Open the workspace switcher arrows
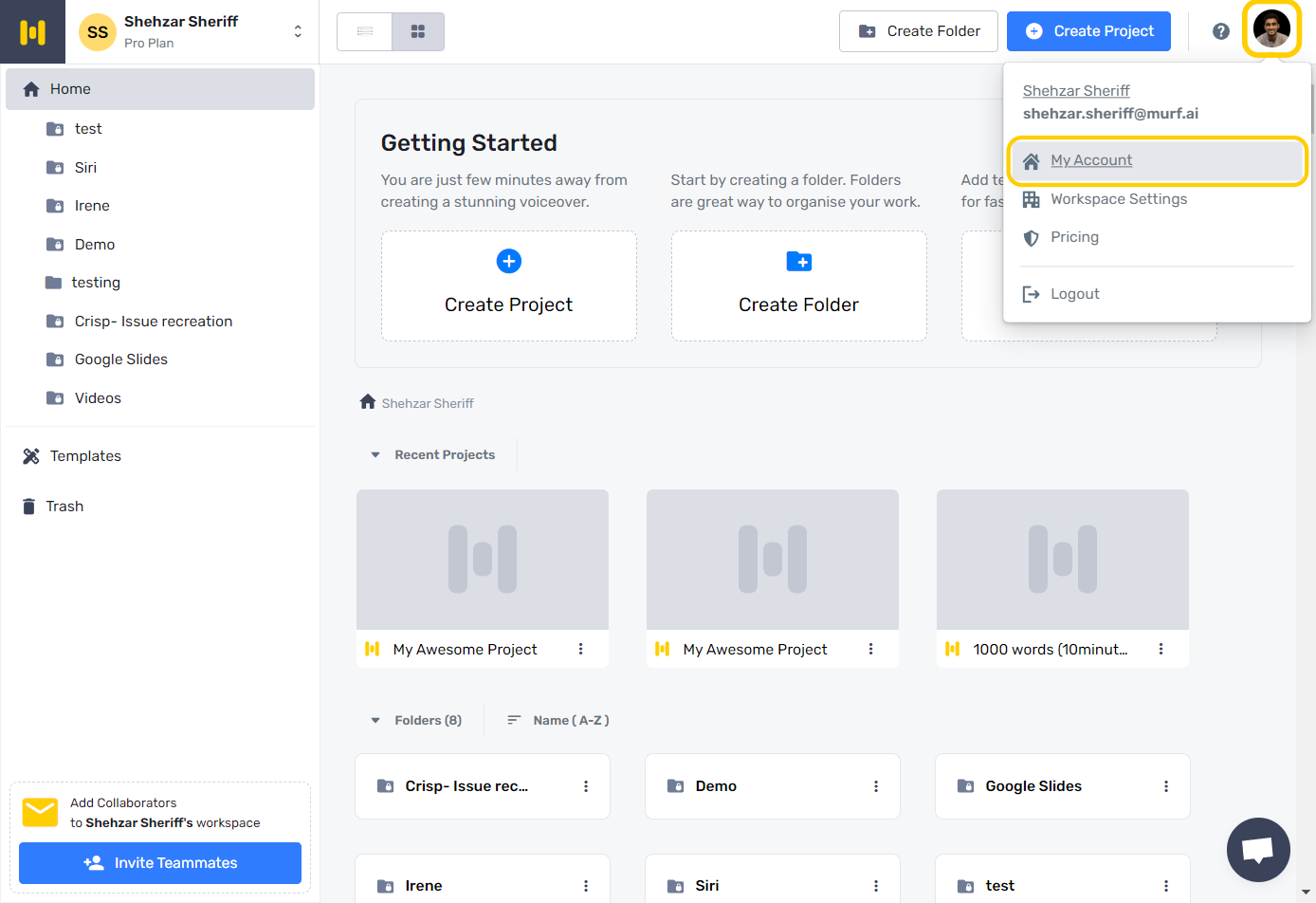The width and height of the screenshot is (1316, 903). point(298,31)
